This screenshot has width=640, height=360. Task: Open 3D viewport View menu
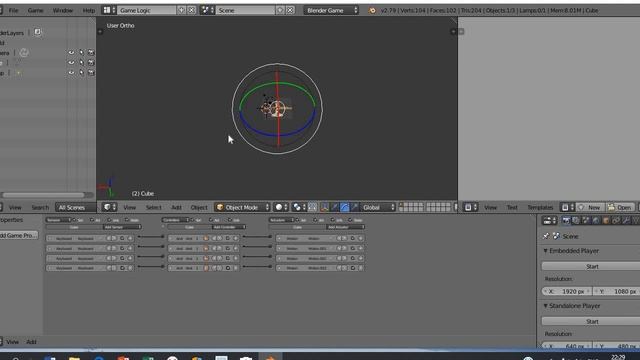(x=130, y=207)
